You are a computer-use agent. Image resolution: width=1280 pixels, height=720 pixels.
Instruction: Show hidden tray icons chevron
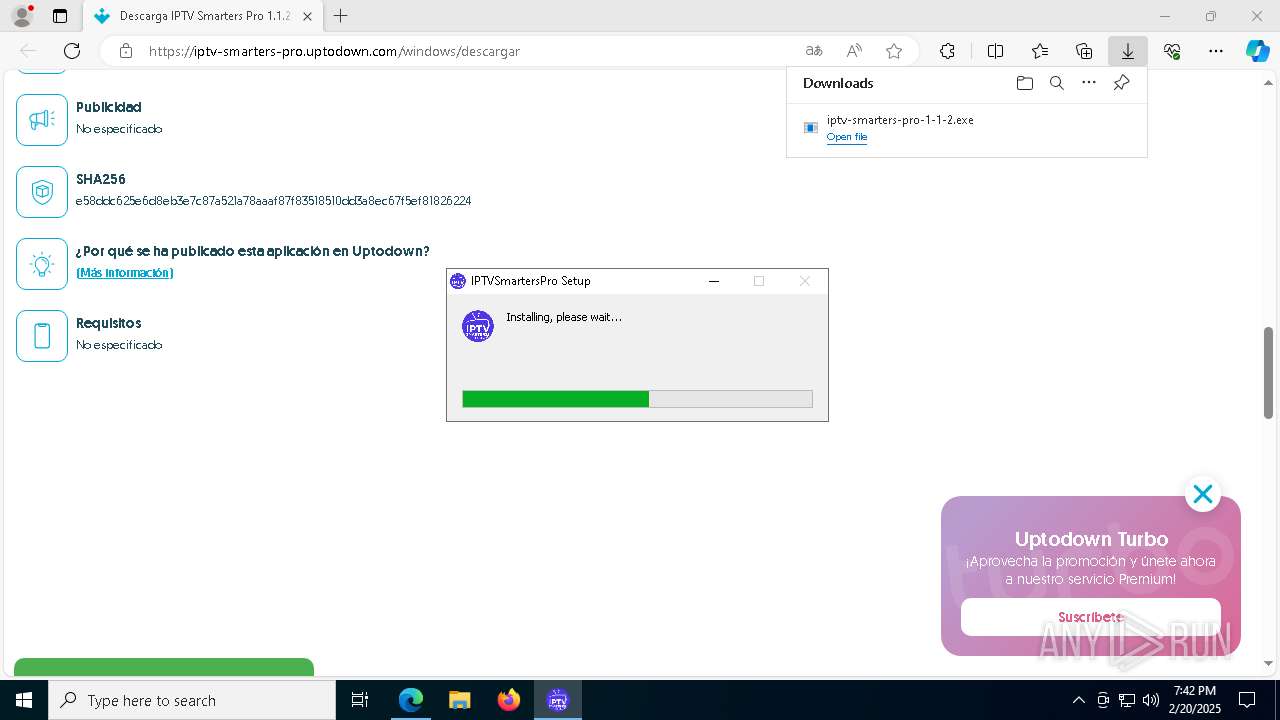(1078, 700)
